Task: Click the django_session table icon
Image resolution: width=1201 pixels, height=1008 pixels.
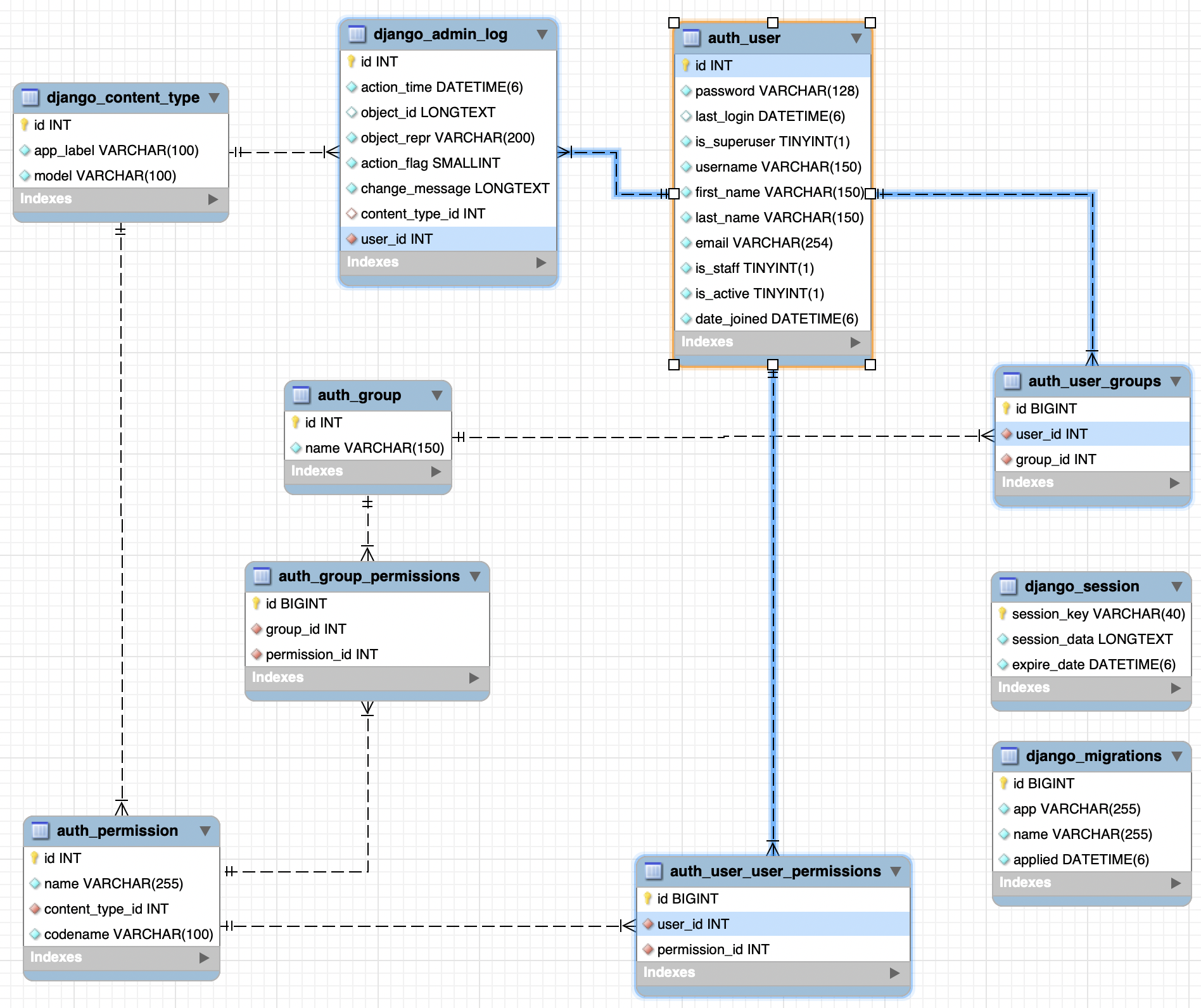Action: coord(1008,586)
